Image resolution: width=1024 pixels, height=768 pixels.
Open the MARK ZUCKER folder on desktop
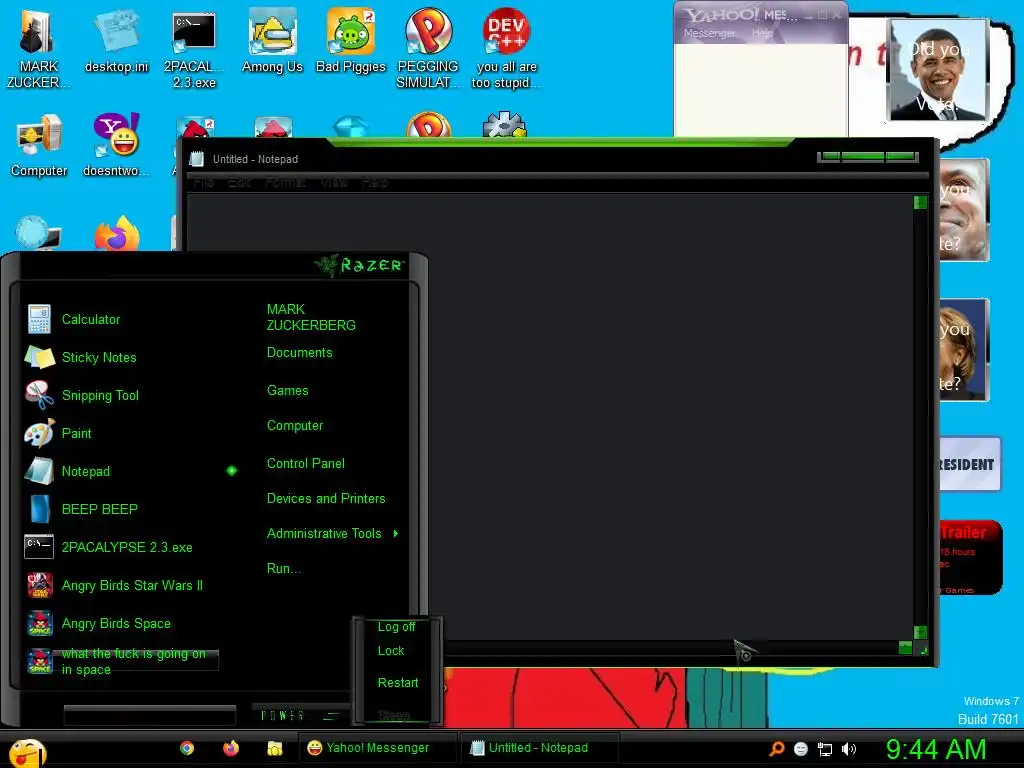[x=38, y=48]
